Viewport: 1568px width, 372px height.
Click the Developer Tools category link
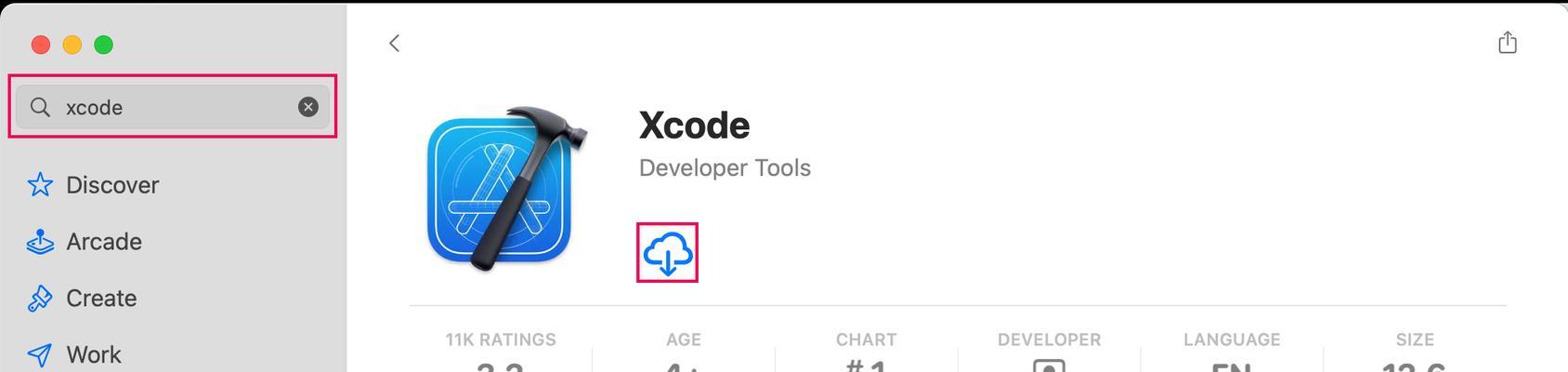[x=725, y=168]
